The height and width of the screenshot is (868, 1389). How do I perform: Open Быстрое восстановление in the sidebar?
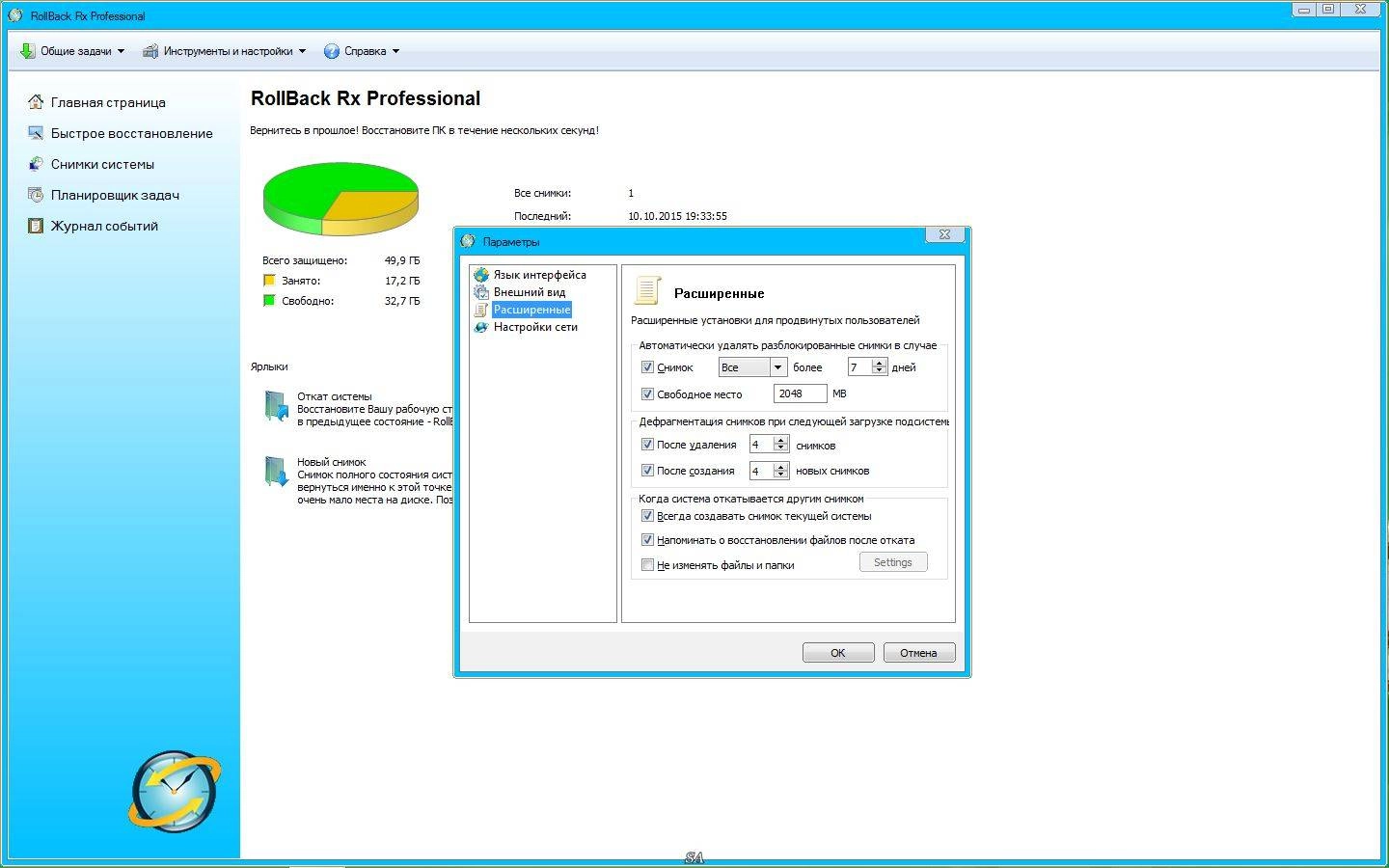(x=132, y=133)
